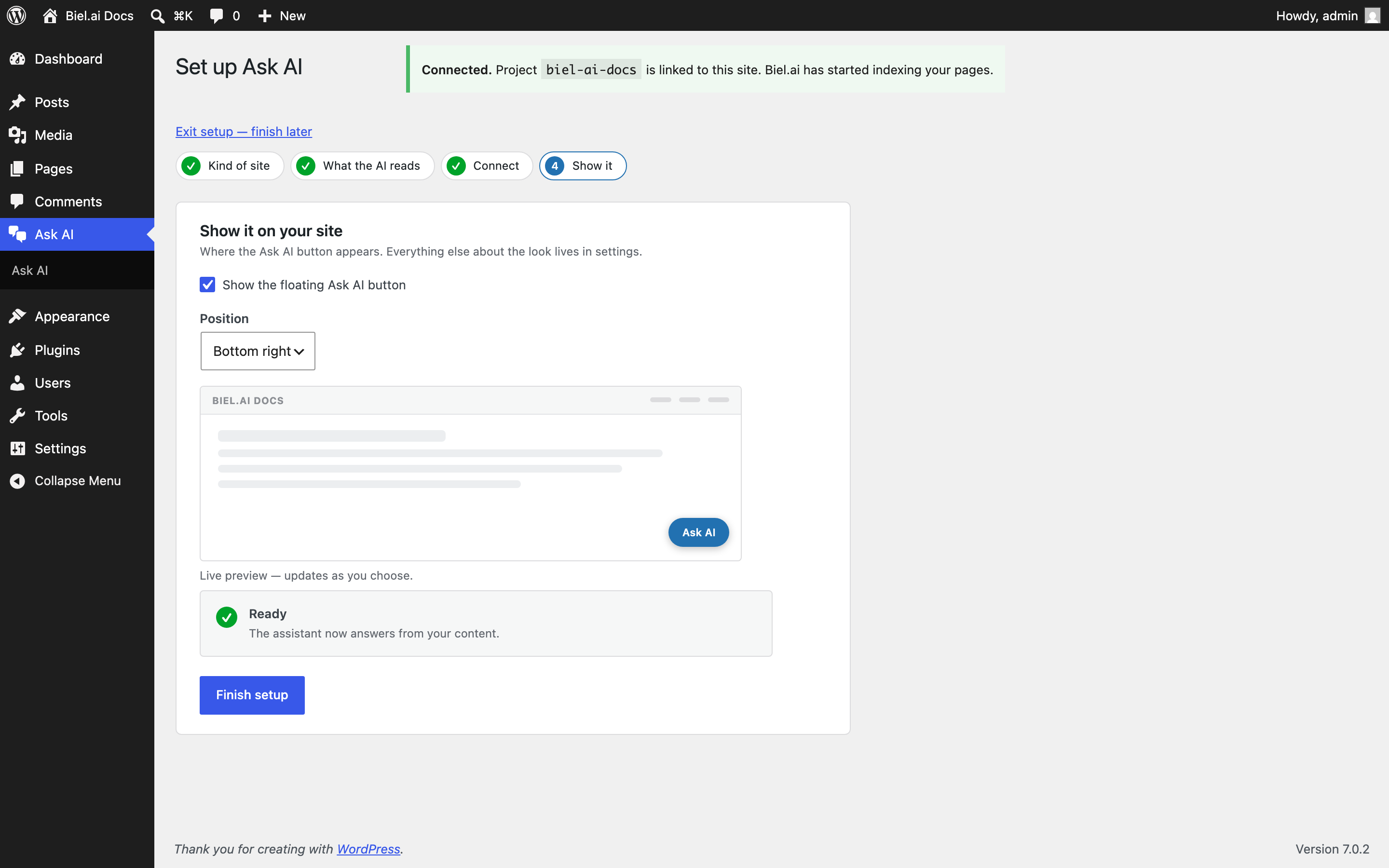The image size is (1389, 868).
Task: Click the green check on Connect step
Action: [x=456, y=166]
